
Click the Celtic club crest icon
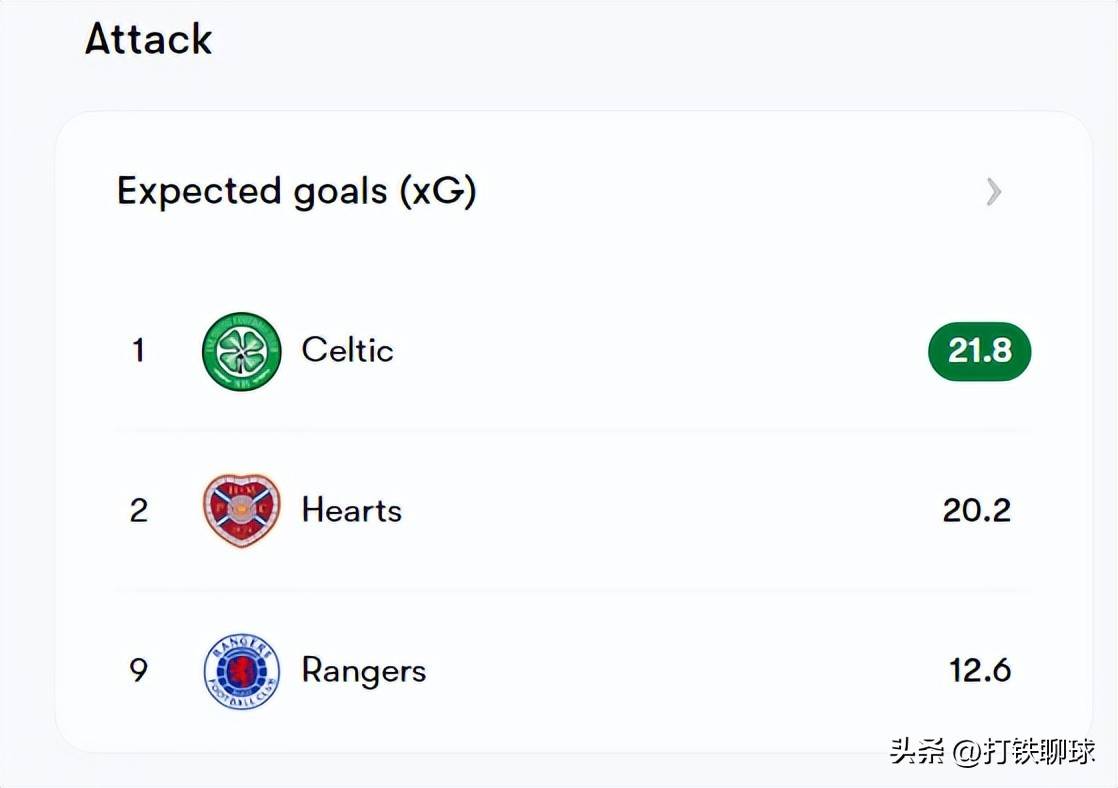(241, 351)
